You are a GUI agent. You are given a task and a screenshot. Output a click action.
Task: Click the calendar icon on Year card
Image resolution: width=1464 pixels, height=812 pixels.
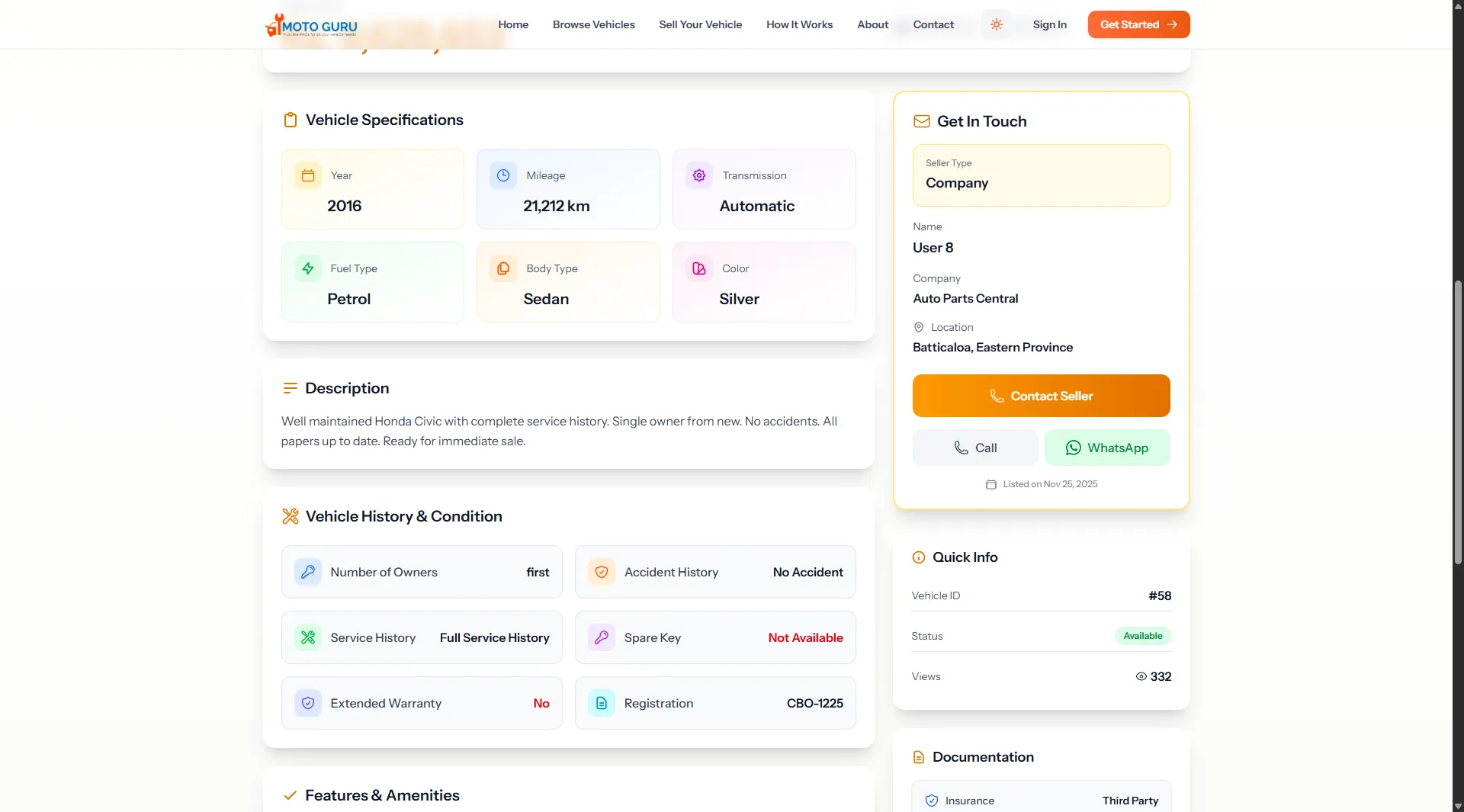click(x=308, y=175)
